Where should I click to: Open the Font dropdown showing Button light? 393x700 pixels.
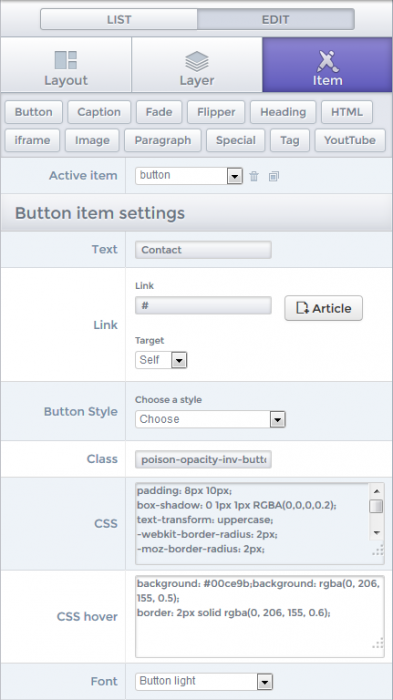[x=204, y=681]
